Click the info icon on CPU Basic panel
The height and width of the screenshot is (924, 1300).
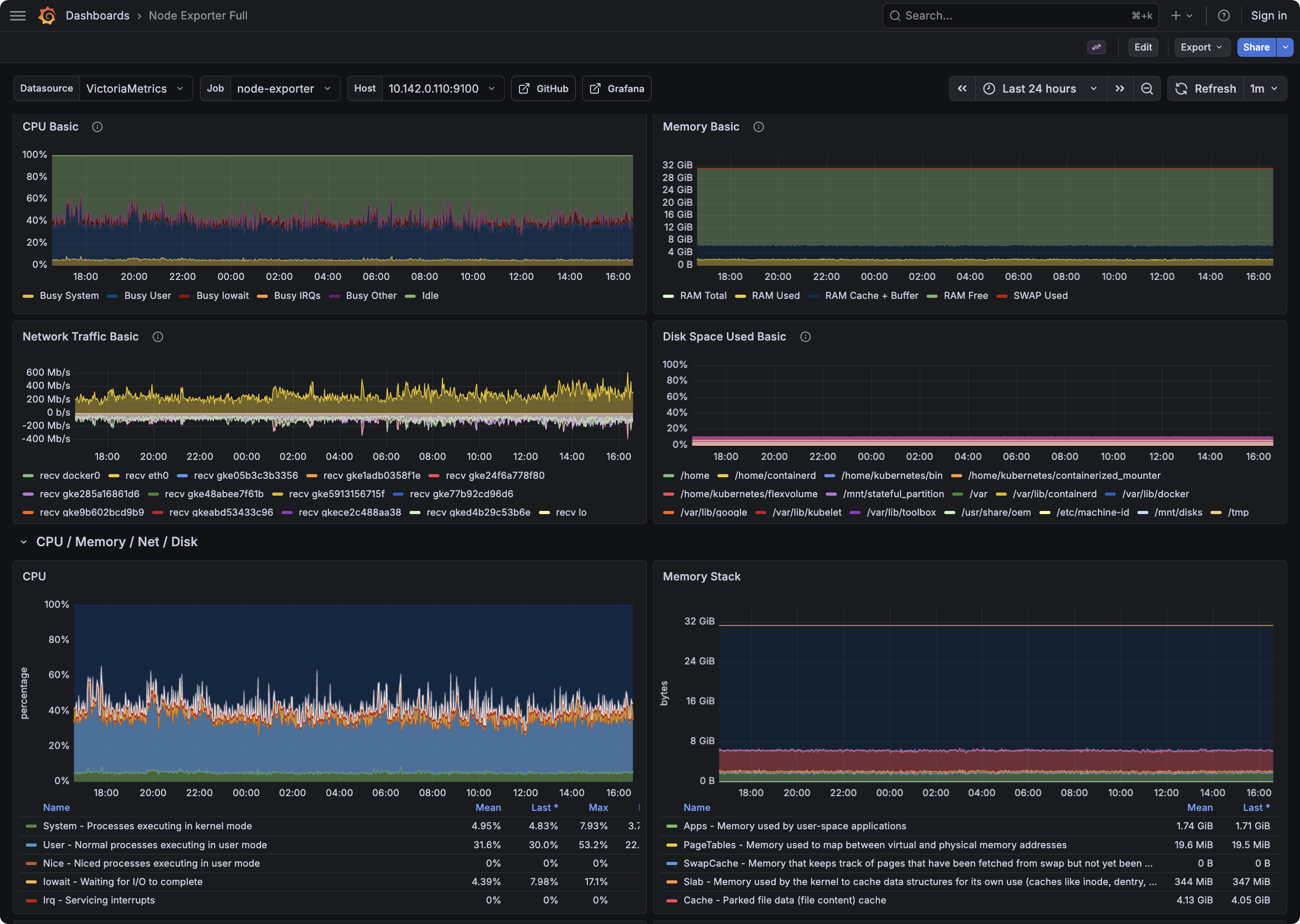(x=97, y=127)
